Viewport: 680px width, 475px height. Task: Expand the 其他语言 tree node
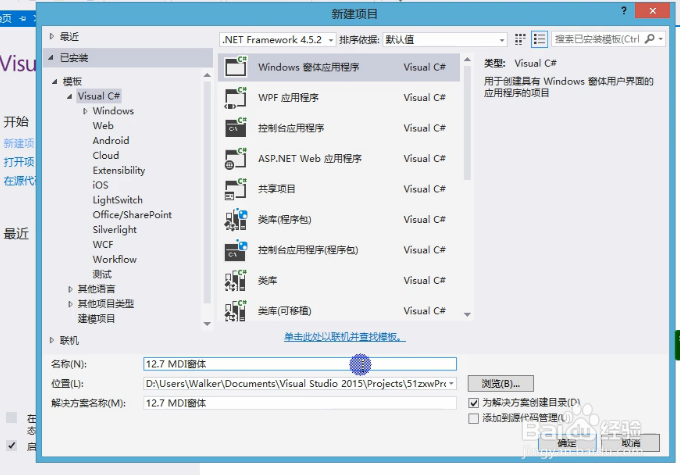[x=70, y=289]
